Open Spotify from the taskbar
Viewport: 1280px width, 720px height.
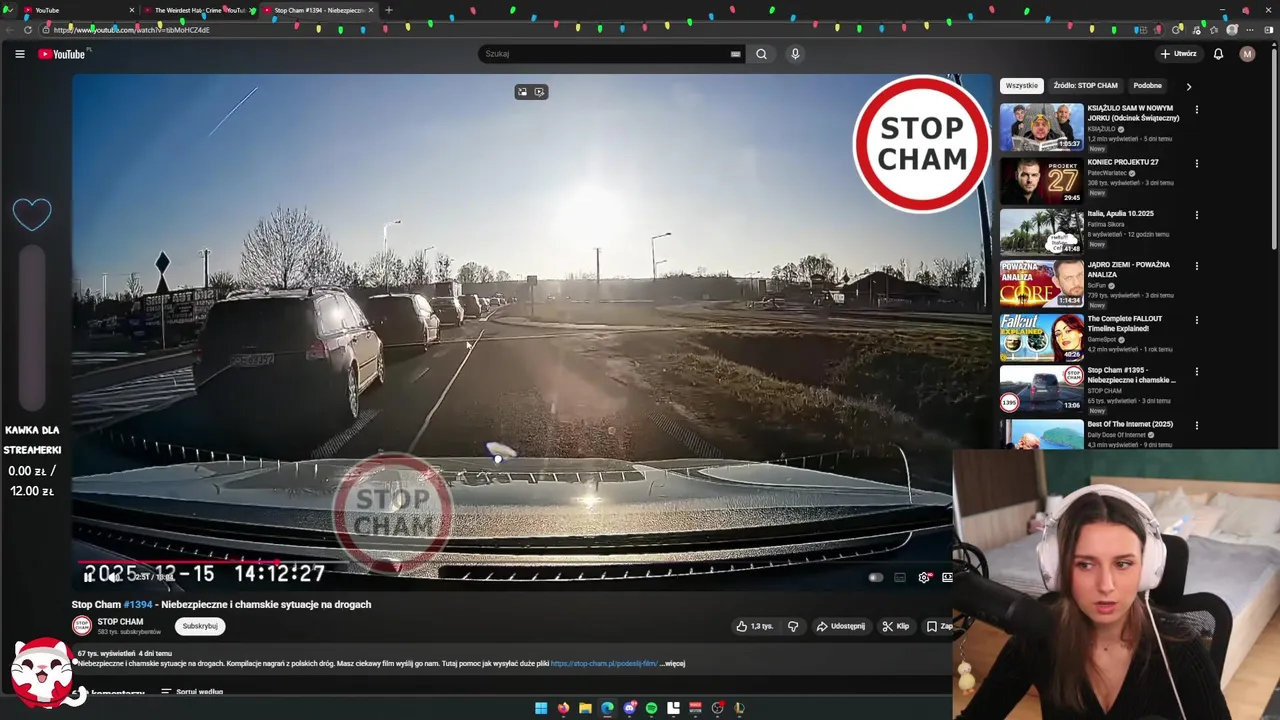pos(651,708)
